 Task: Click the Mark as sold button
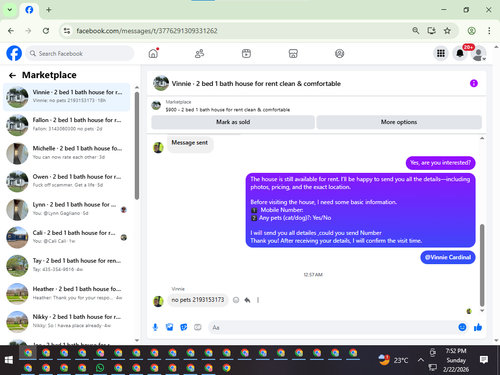coord(233,122)
